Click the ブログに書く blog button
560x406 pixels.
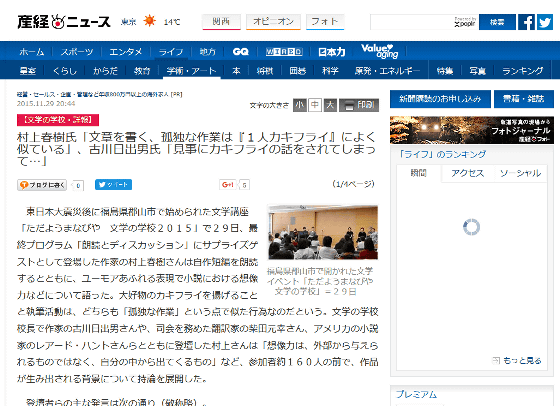tap(42, 185)
